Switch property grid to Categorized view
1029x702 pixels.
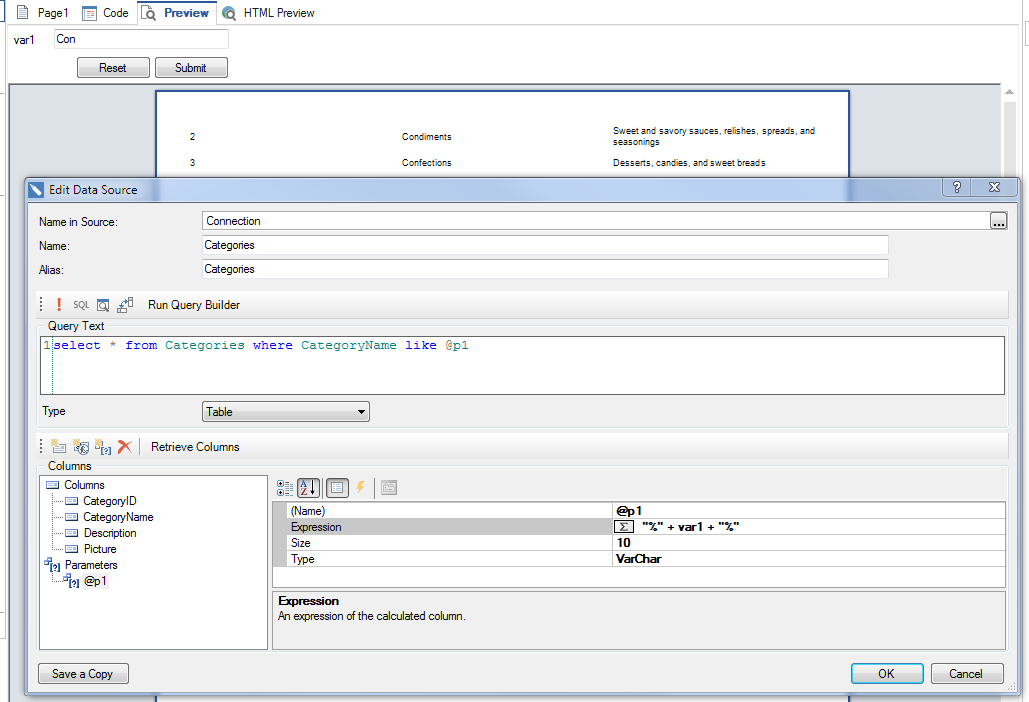pyautogui.click(x=285, y=487)
